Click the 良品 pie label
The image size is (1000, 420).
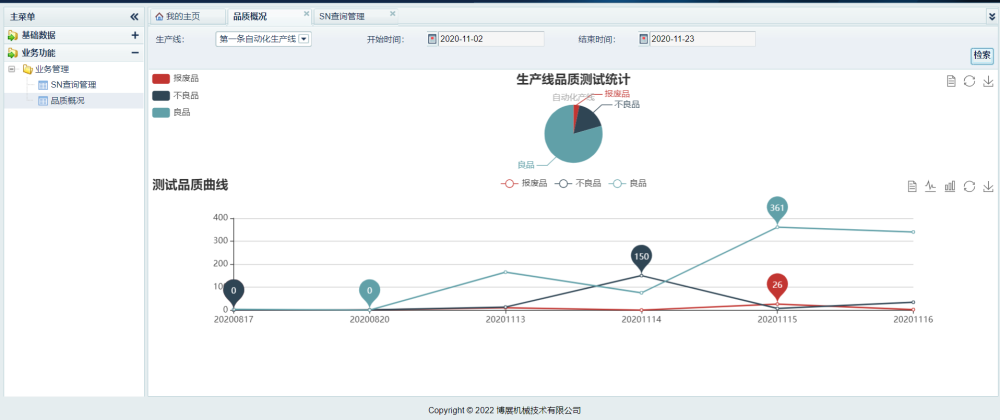pos(526,165)
